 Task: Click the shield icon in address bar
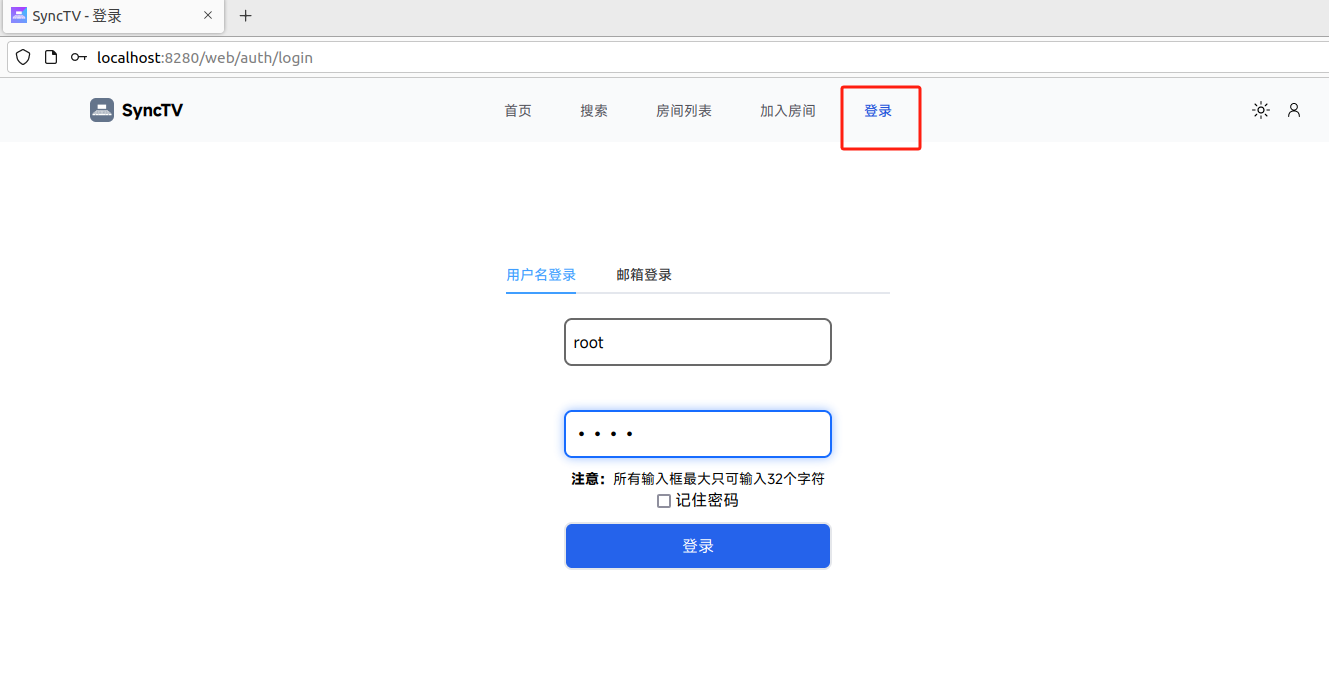[23, 57]
